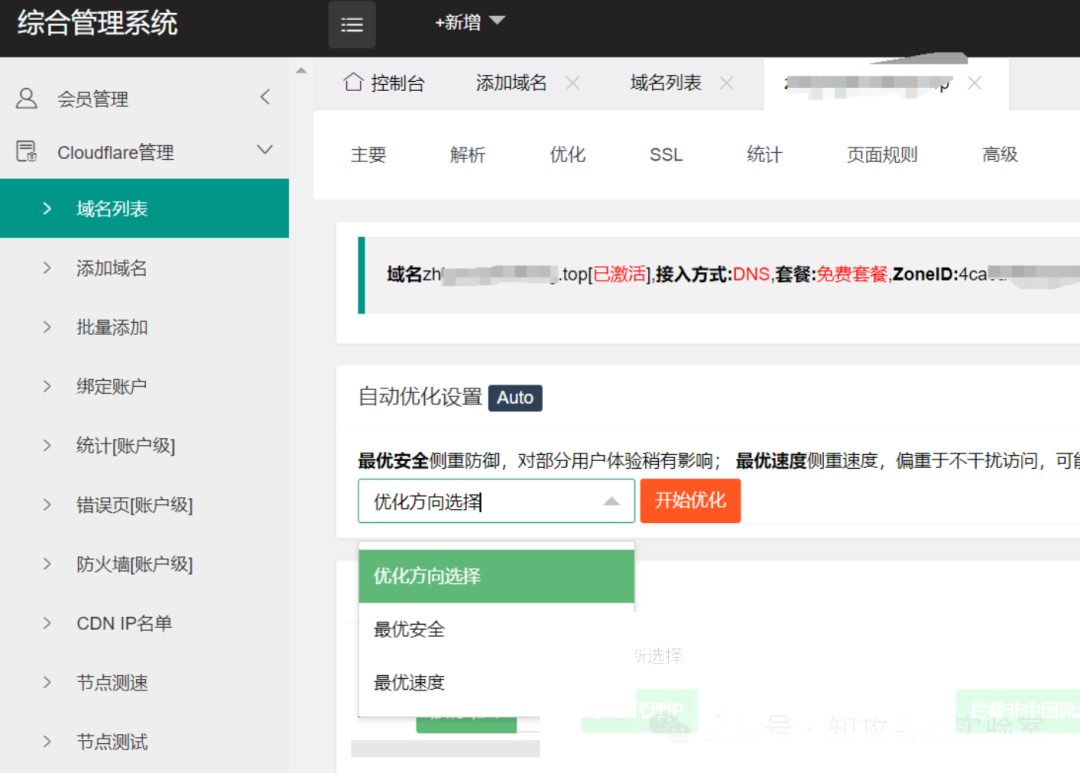Collapse the Cloudflare管理 menu chevron
Viewport: 1080px width, 773px height.
pyautogui.click(x=265, y=150)
